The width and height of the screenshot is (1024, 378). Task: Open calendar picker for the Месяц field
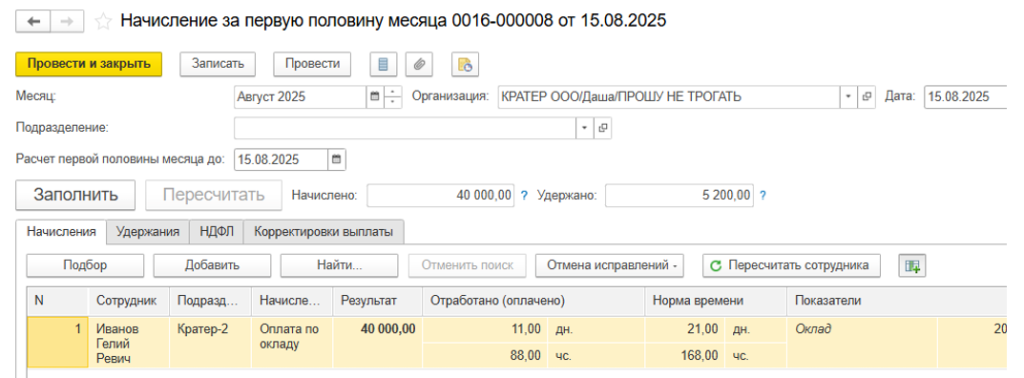click(x=375, y=97)
